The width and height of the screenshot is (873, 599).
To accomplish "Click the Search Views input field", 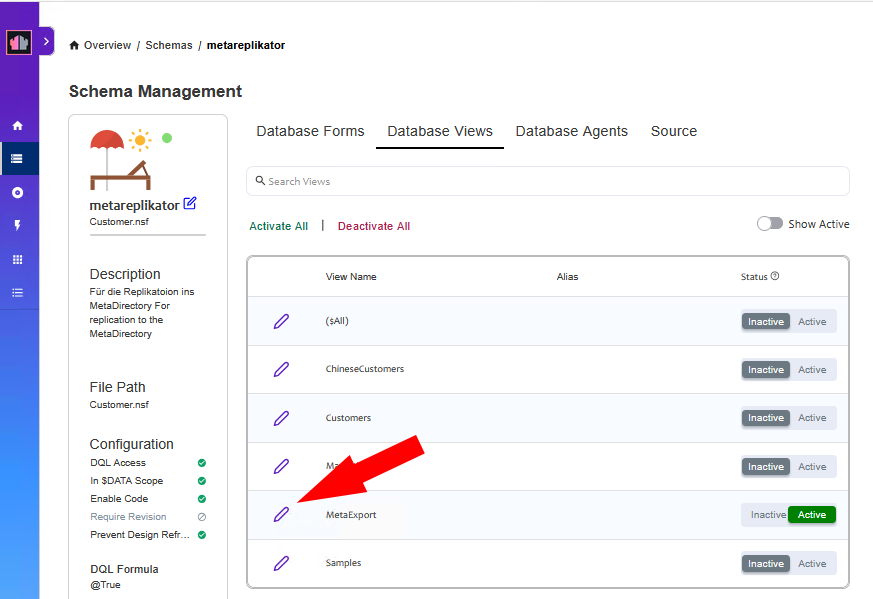I will pyautogui.click(x=548, y=181).
